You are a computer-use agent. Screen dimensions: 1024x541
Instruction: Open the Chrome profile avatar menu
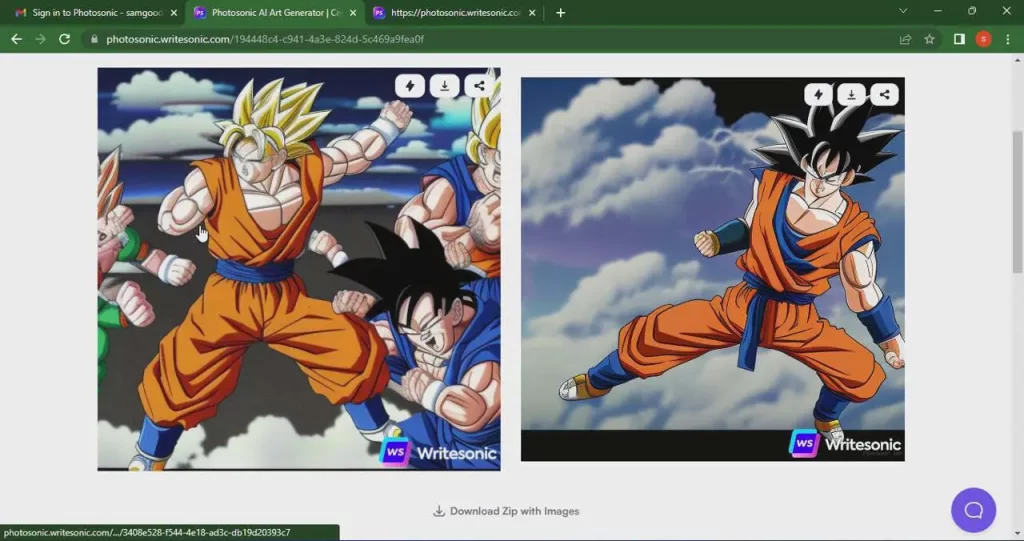point(983,39)
